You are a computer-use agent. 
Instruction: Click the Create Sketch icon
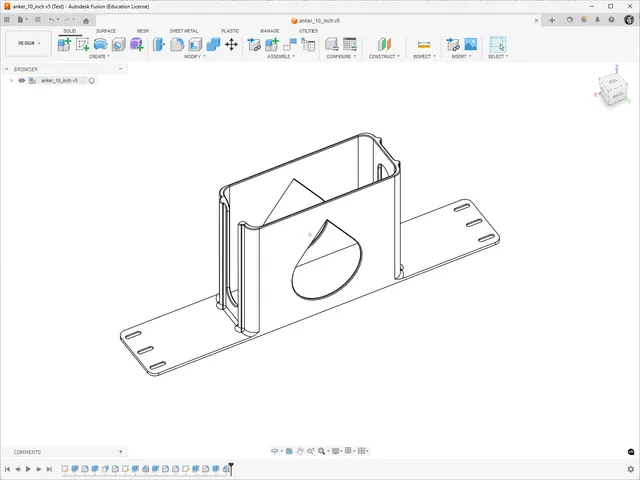[x=82, y=44]
